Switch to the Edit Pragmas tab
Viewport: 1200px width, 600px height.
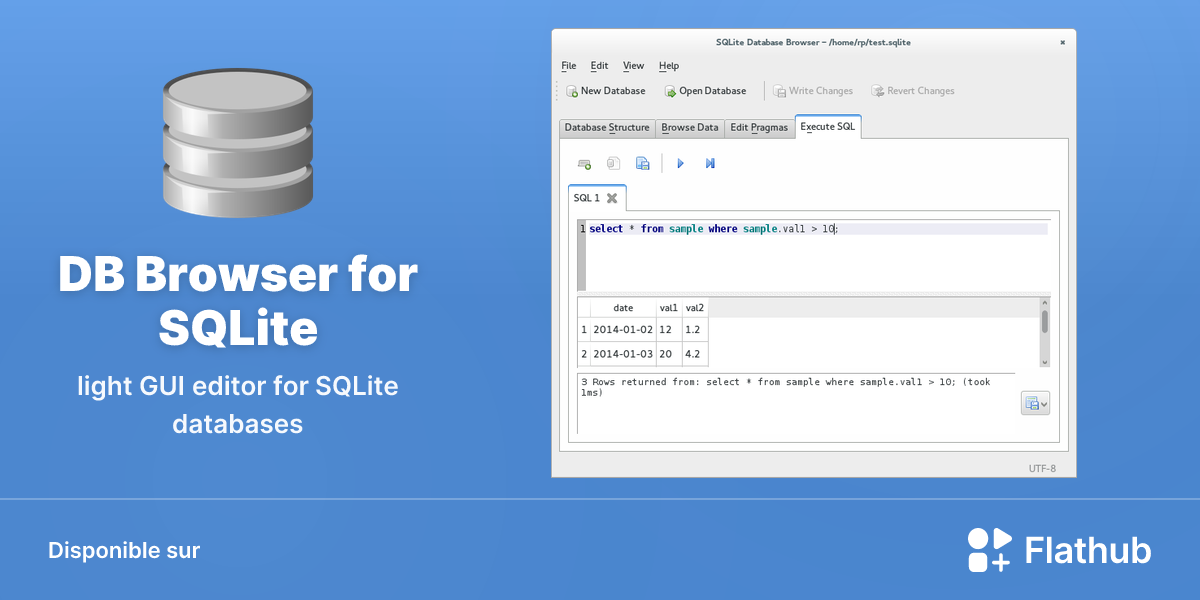click(759, 128)
